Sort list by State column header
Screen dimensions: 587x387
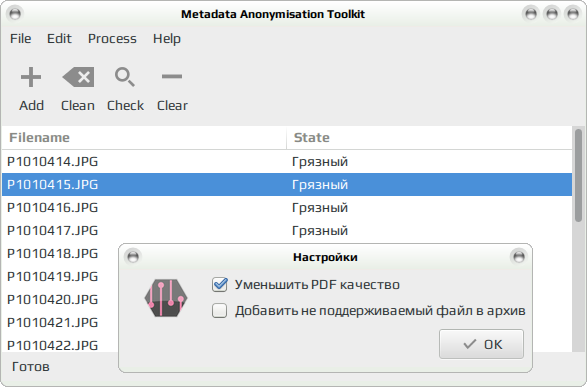click(429, 138)
